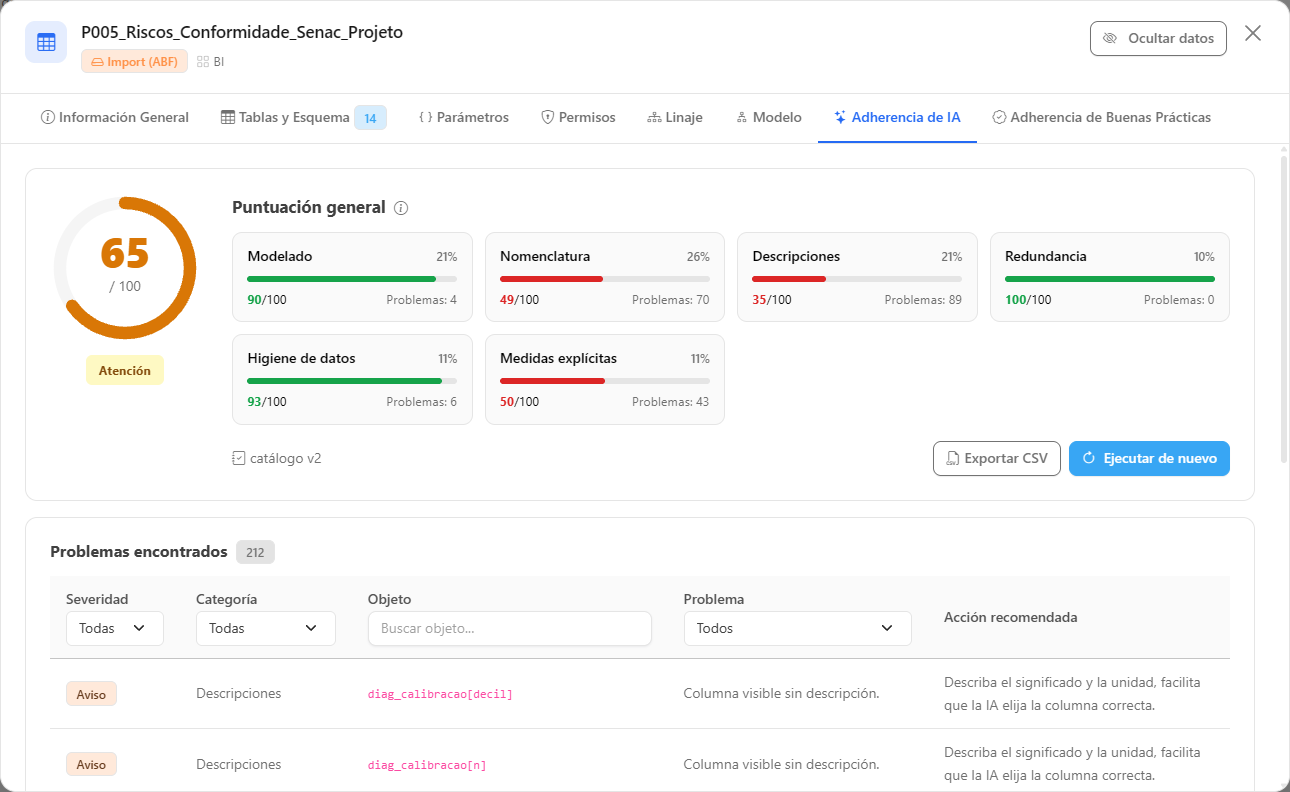
Task: Click the catálogo v2 checklist icon
Action: tap(238, 458)
